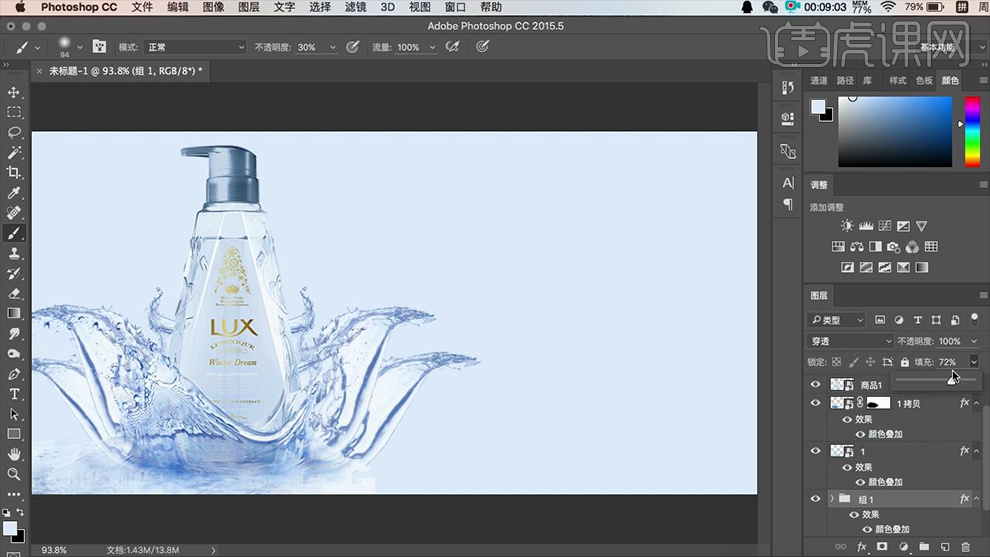Select the Smudge tool

(14, 333)
